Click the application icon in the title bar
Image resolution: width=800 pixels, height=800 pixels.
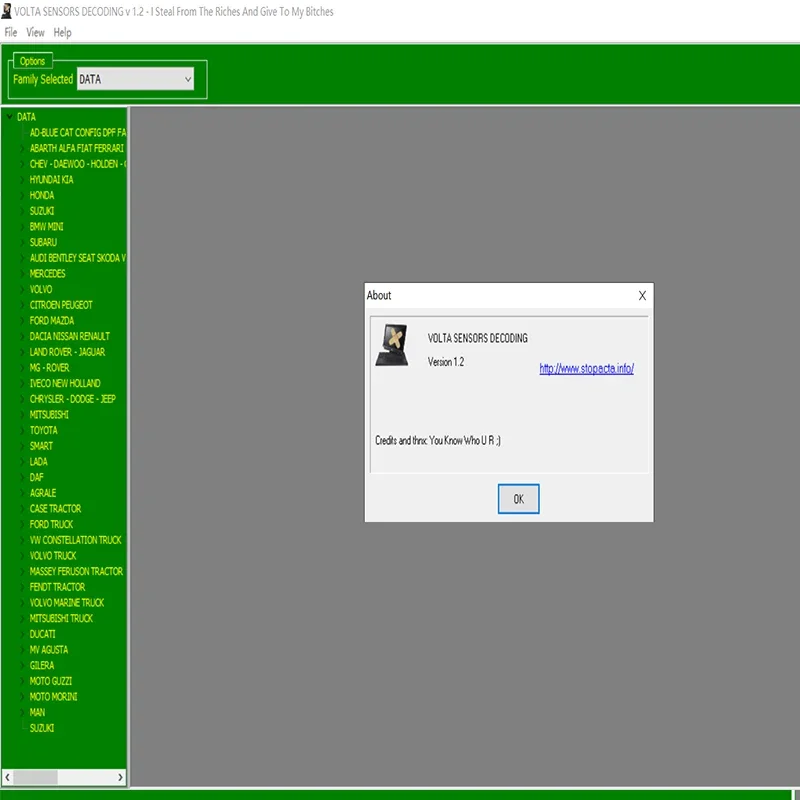pos(6,11)
